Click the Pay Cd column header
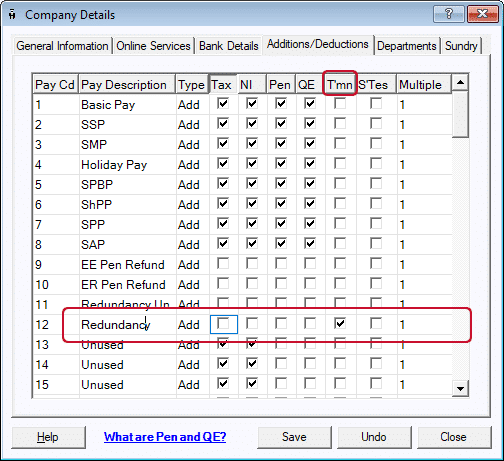Image resolution: width=504 pixels, height=461 pixels. point(56,85)
